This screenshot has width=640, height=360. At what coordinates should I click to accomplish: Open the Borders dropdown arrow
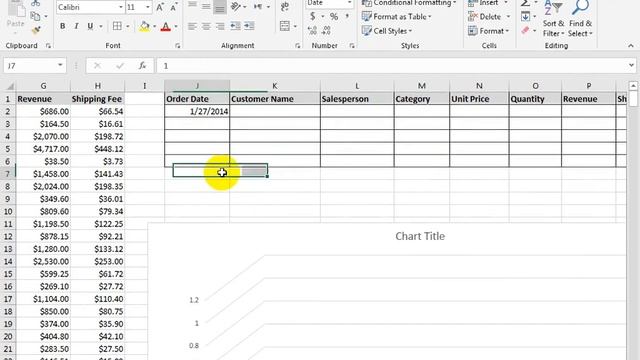point(127,27)
